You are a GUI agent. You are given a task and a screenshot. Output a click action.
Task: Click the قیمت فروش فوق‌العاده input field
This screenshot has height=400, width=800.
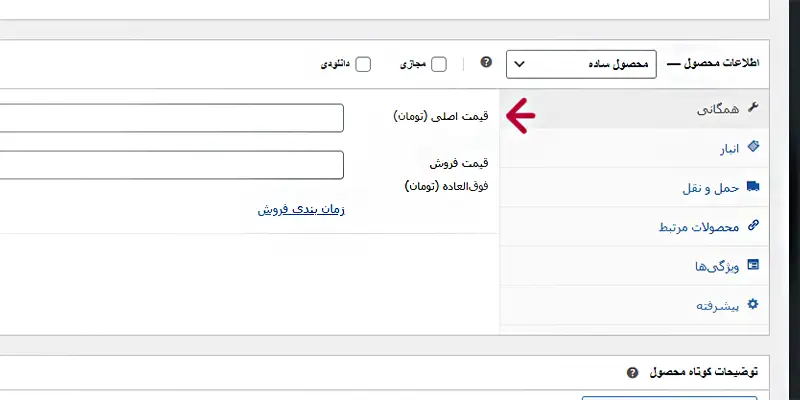(170, 164)
